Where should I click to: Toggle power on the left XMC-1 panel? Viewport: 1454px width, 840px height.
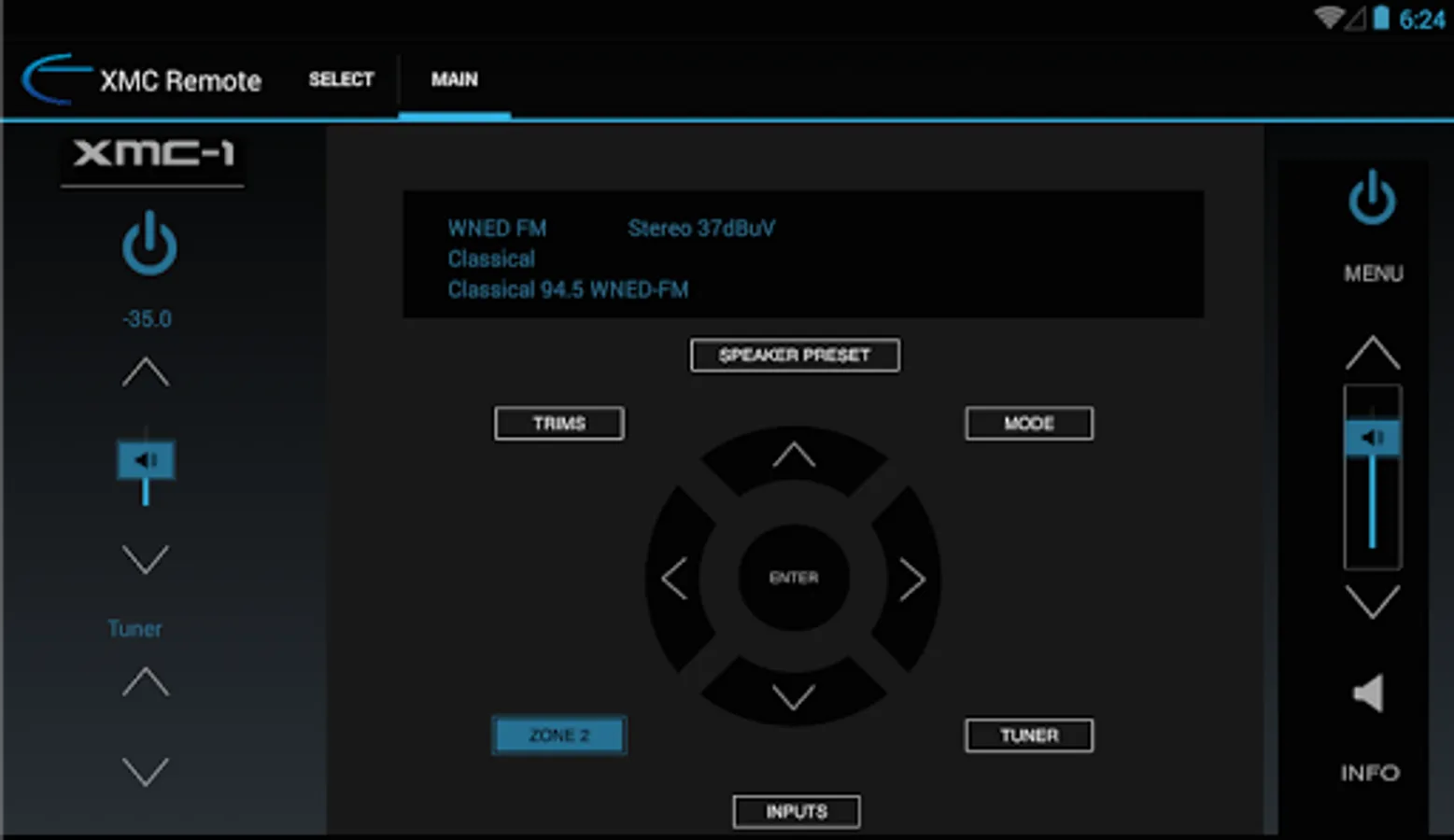point(149,244)
